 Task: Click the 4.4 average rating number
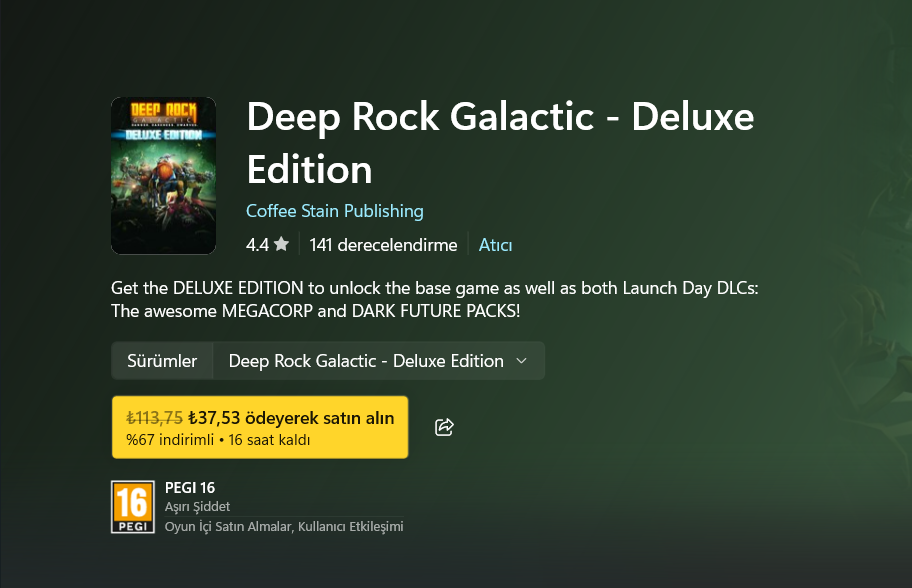coord(257,245)
